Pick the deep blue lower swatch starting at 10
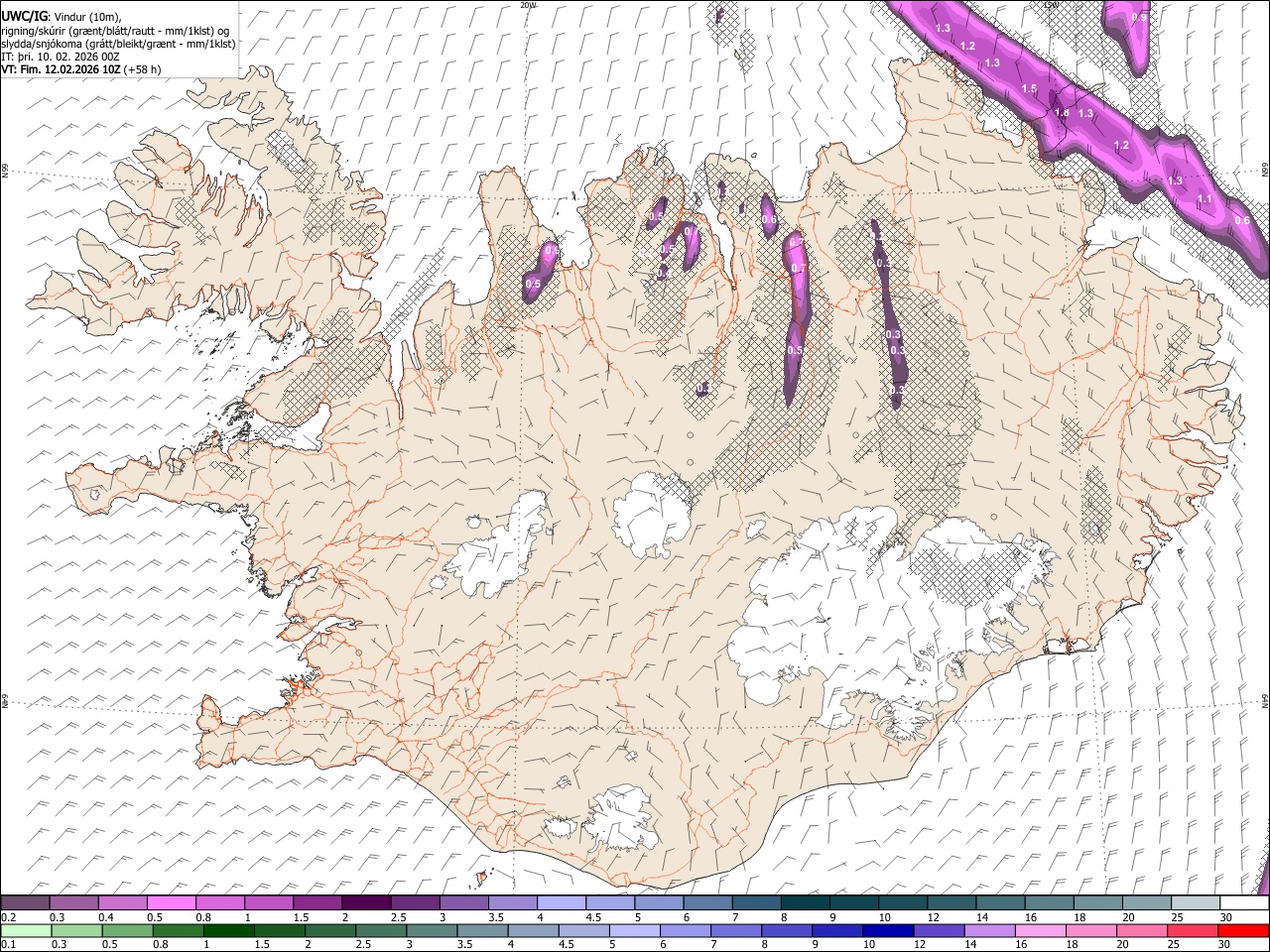 click(888, 930)
